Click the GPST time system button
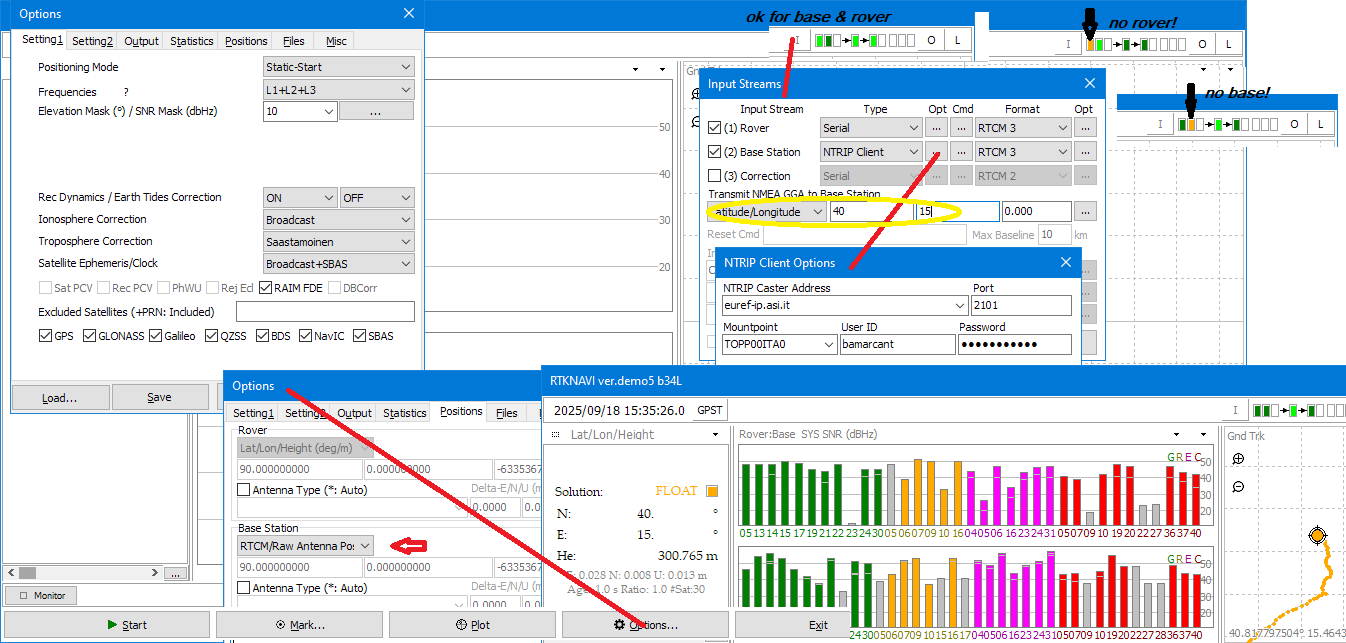Viewport: 1346px width, 643px height. 710,411
